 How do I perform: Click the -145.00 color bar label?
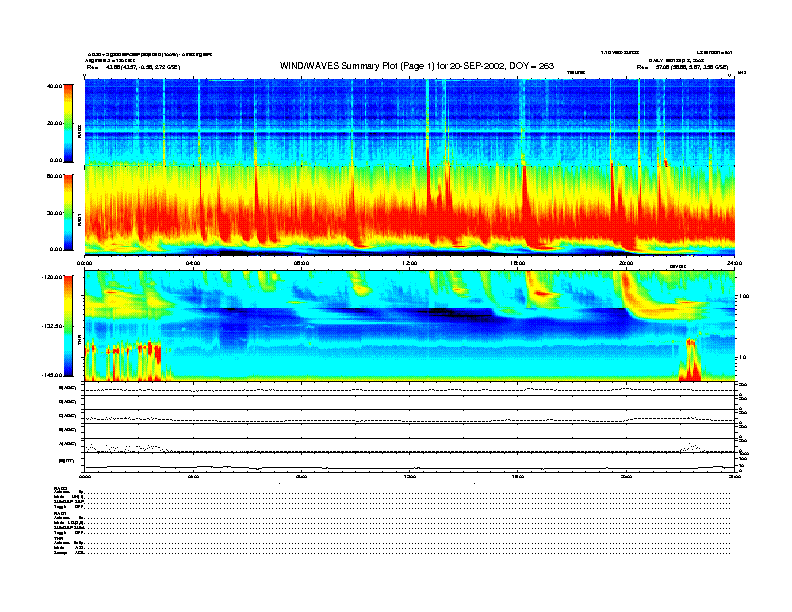[52, 375]
